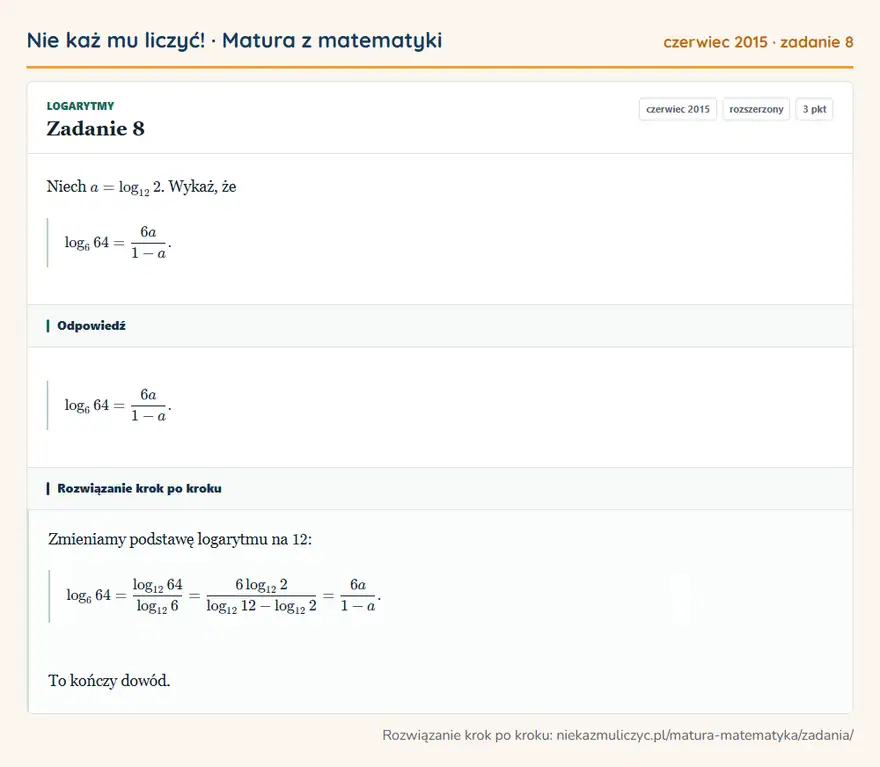Select the 'rozszerzony' level tag
The image size is (880, 767).
[x=756, y=109]
